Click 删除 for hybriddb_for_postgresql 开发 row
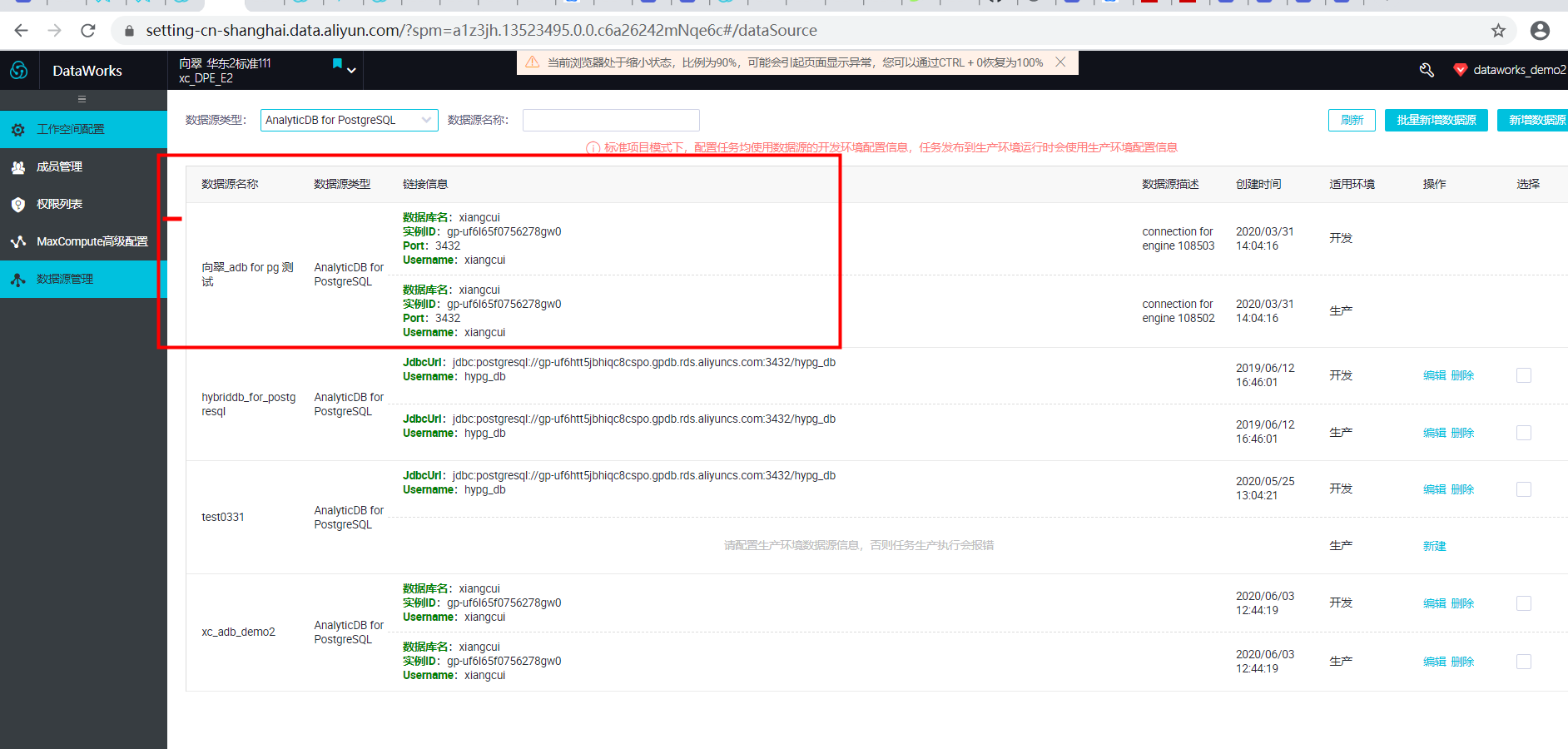This screenshot has height=749, width=1568. point(1462,375)
